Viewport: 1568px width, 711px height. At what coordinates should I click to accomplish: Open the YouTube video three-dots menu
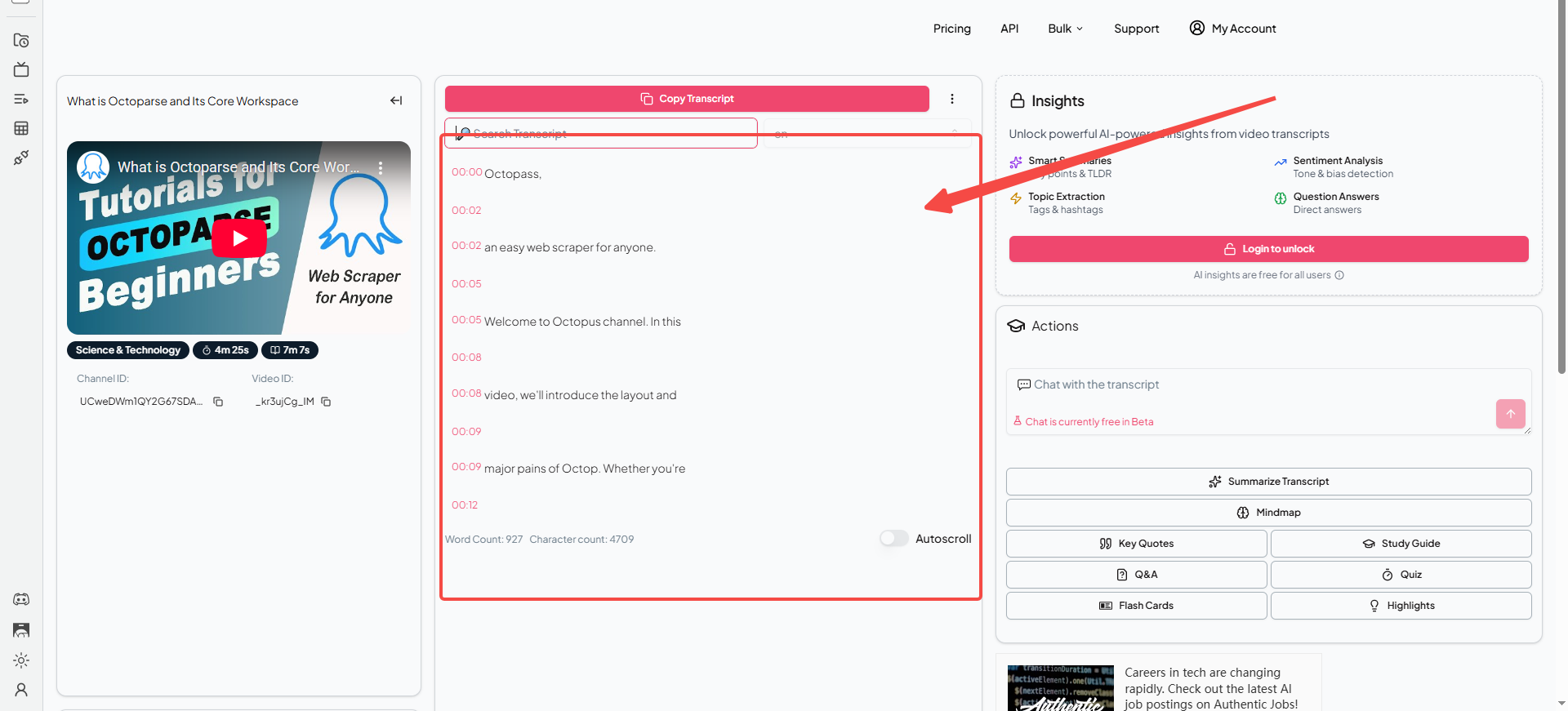381,167
